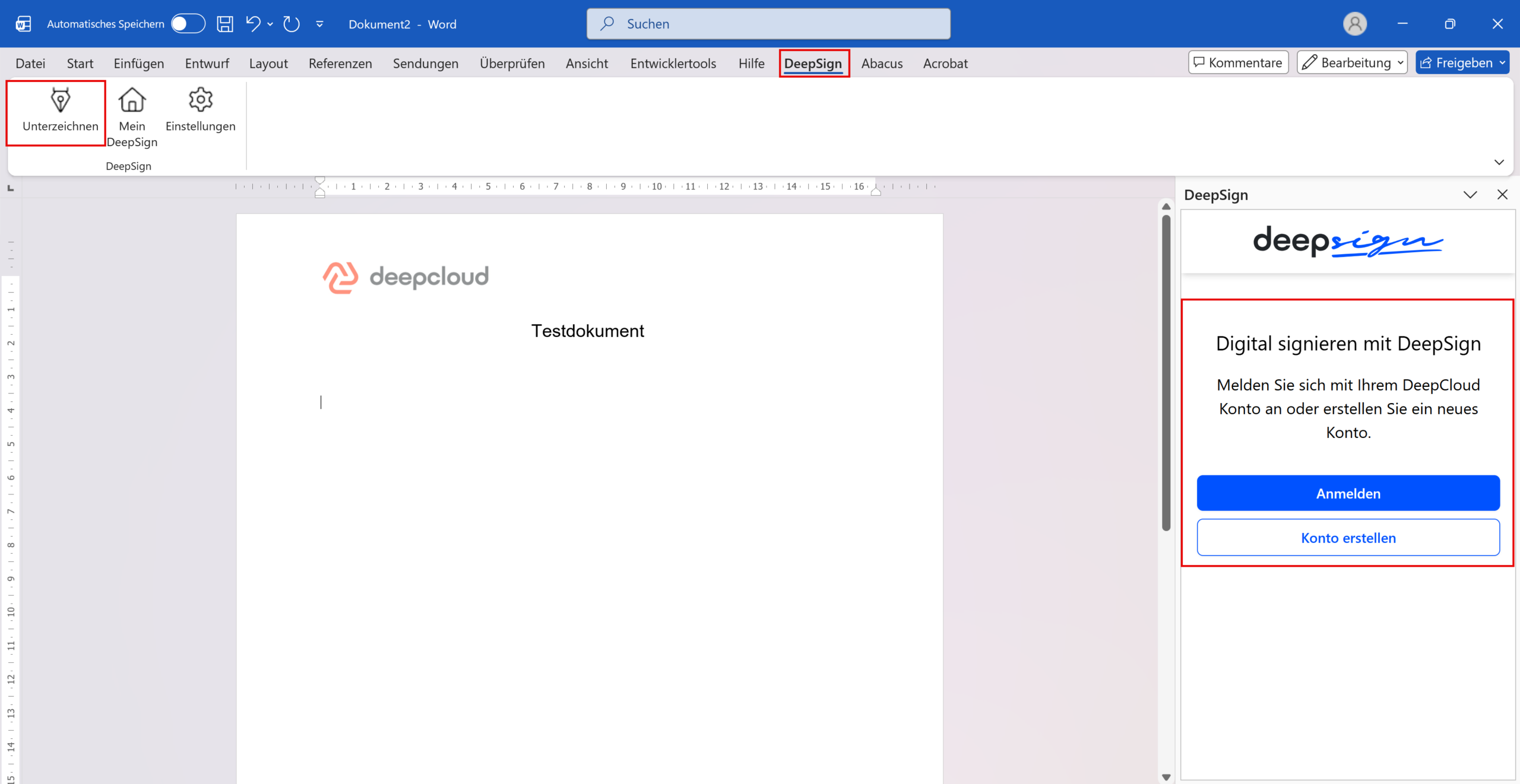Screen dimensions: 1520x784
Task: Toggle Automatisches Speichern switch
Action: (x=188, y=24)
